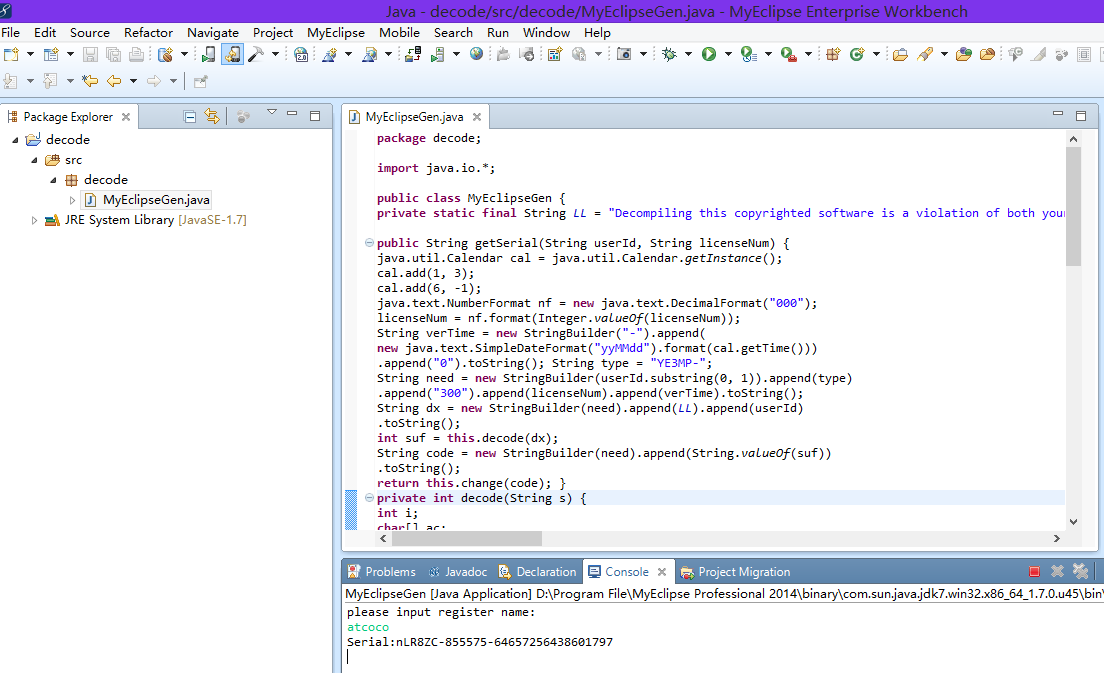Click the deploy to server icon
The height and width of the screenshot is (673, 1104).
click(413, 54)
